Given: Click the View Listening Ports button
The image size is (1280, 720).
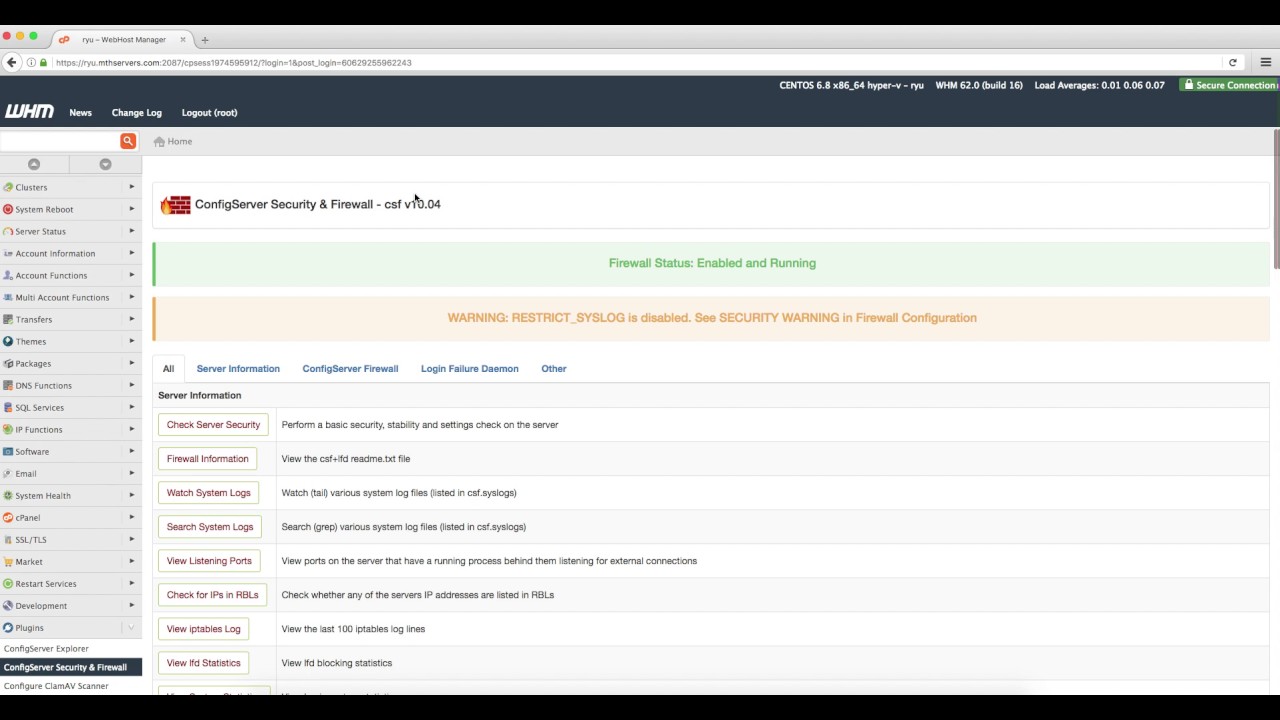Looking at the screenshot, I should point(209,561).
